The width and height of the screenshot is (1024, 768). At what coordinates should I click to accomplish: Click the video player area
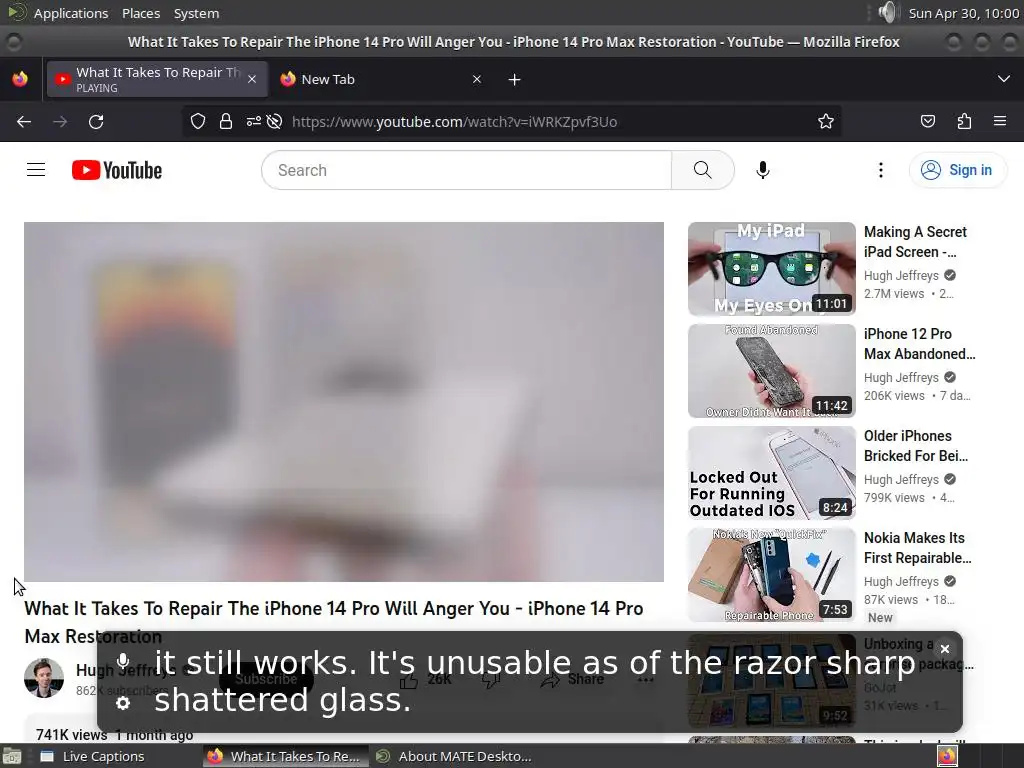point(344,402)
